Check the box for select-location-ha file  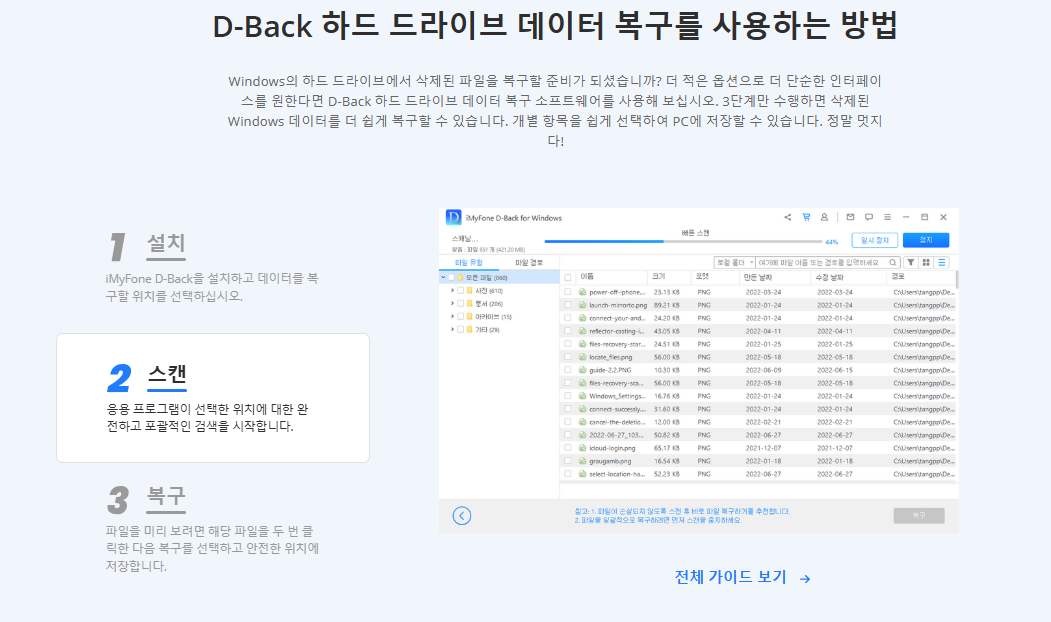click(x=568, y=474)
